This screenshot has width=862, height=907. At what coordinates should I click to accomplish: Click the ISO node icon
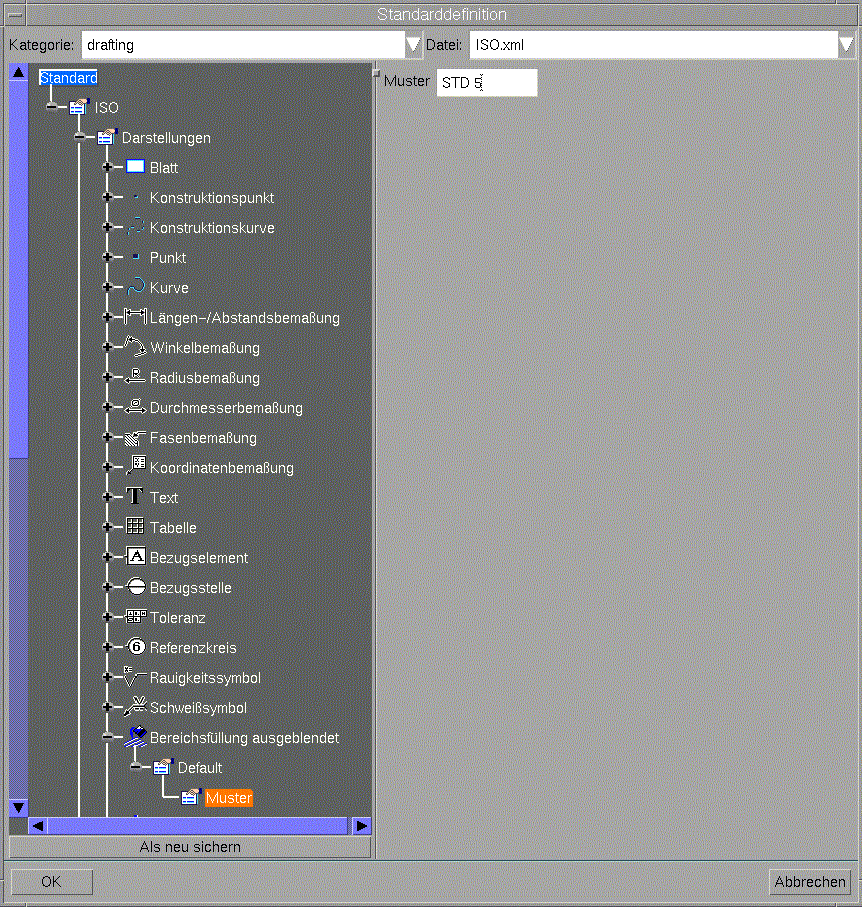click(79, 107)
